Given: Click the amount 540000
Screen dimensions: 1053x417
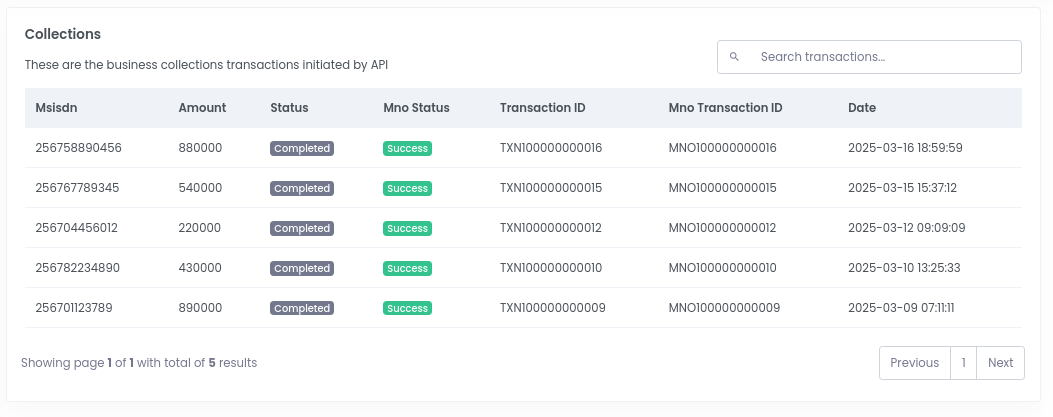Looking at the screenshot, I should (x=200, y=188).
